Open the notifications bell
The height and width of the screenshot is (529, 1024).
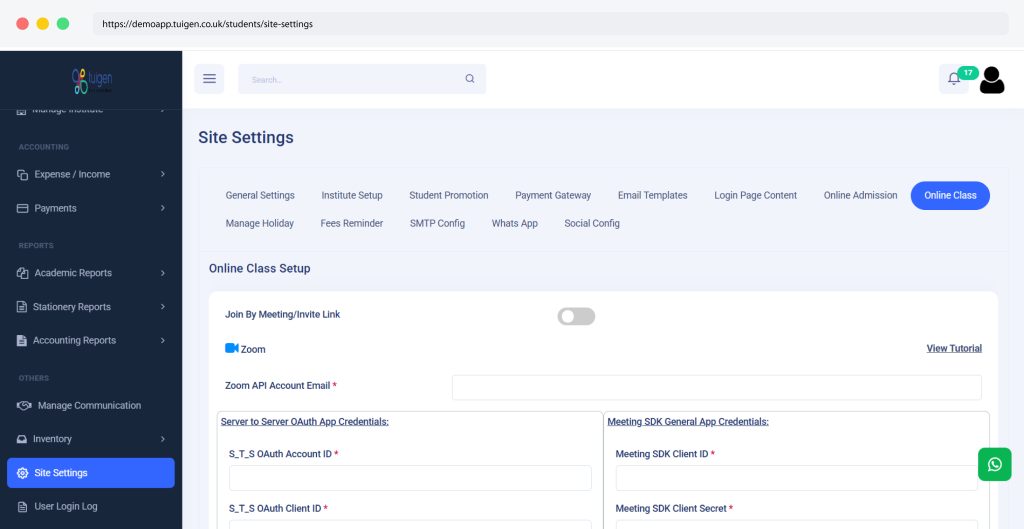(954, 79)
